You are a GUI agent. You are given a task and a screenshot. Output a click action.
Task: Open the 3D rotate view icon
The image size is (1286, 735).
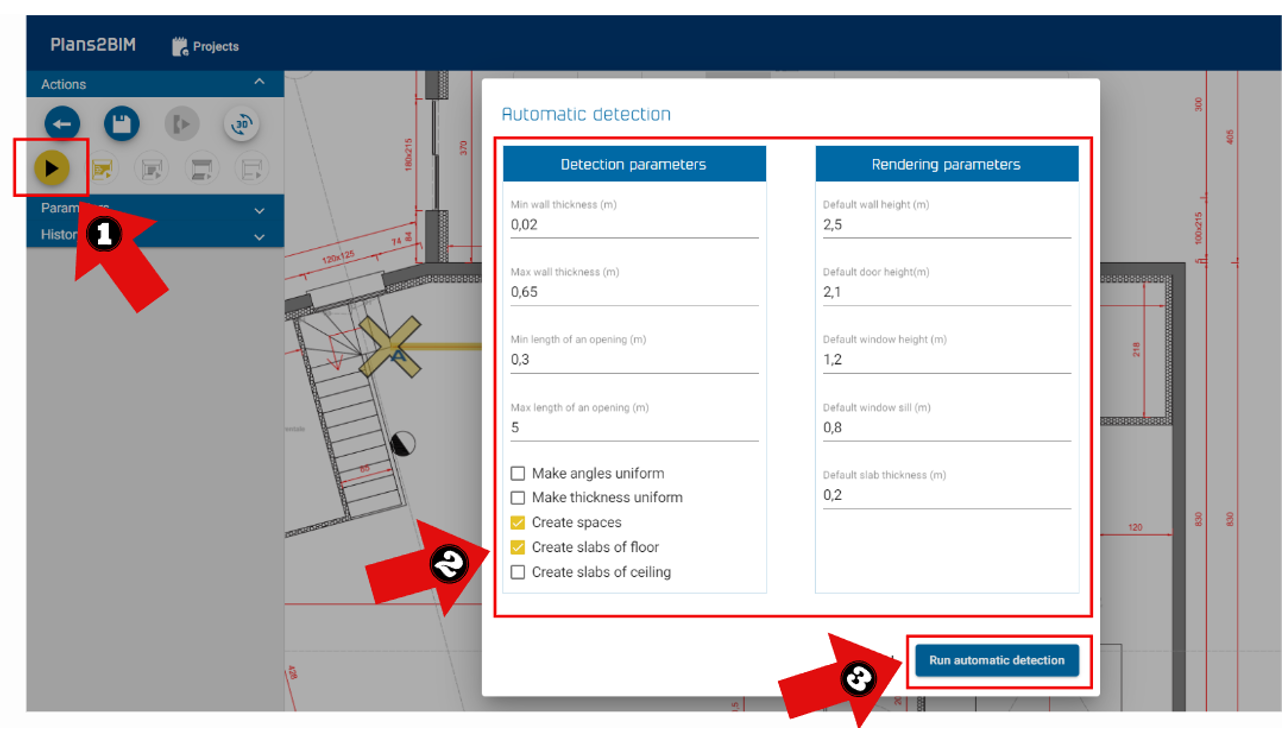[x=241, y=124]
